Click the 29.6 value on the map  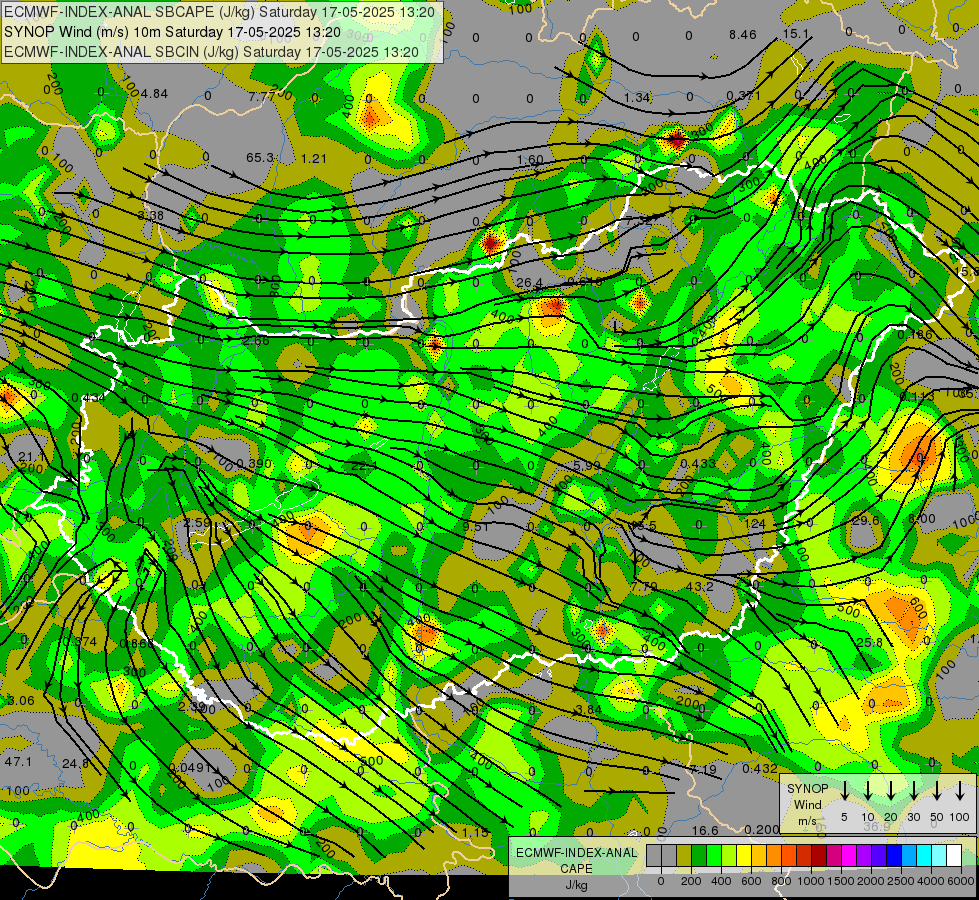(x=866, y=520)
